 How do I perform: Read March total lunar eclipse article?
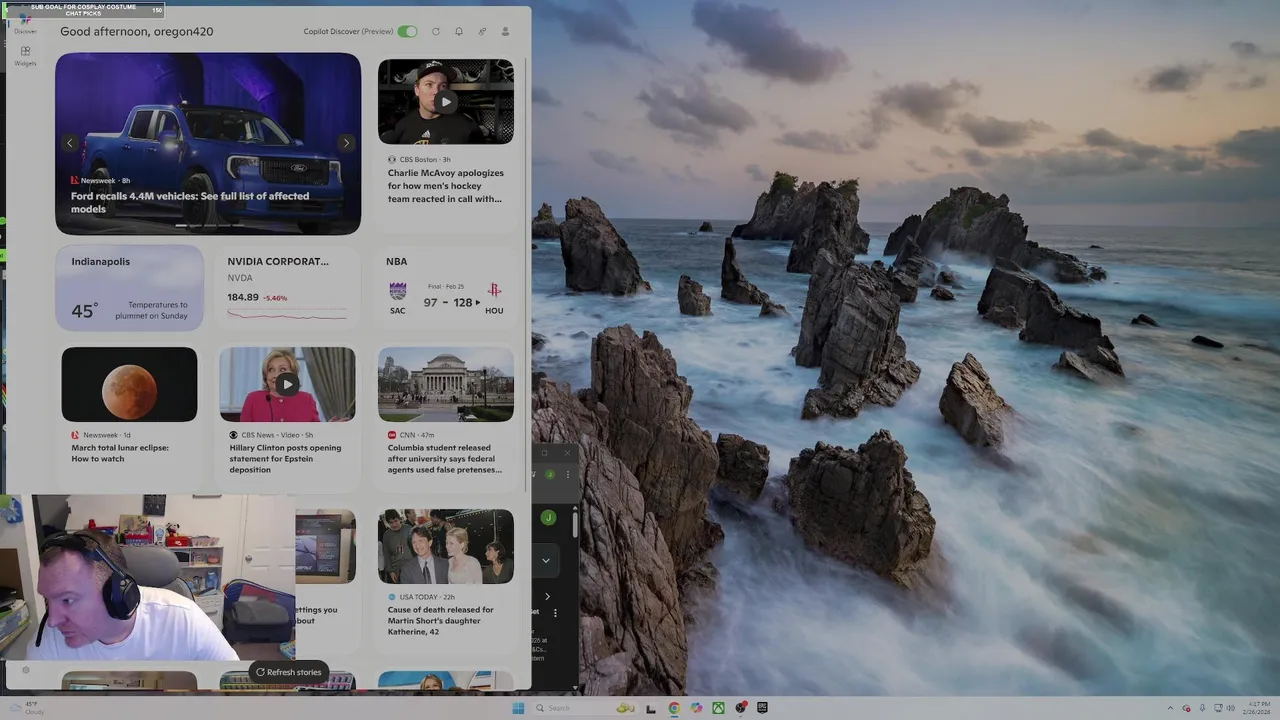(120, 453)
